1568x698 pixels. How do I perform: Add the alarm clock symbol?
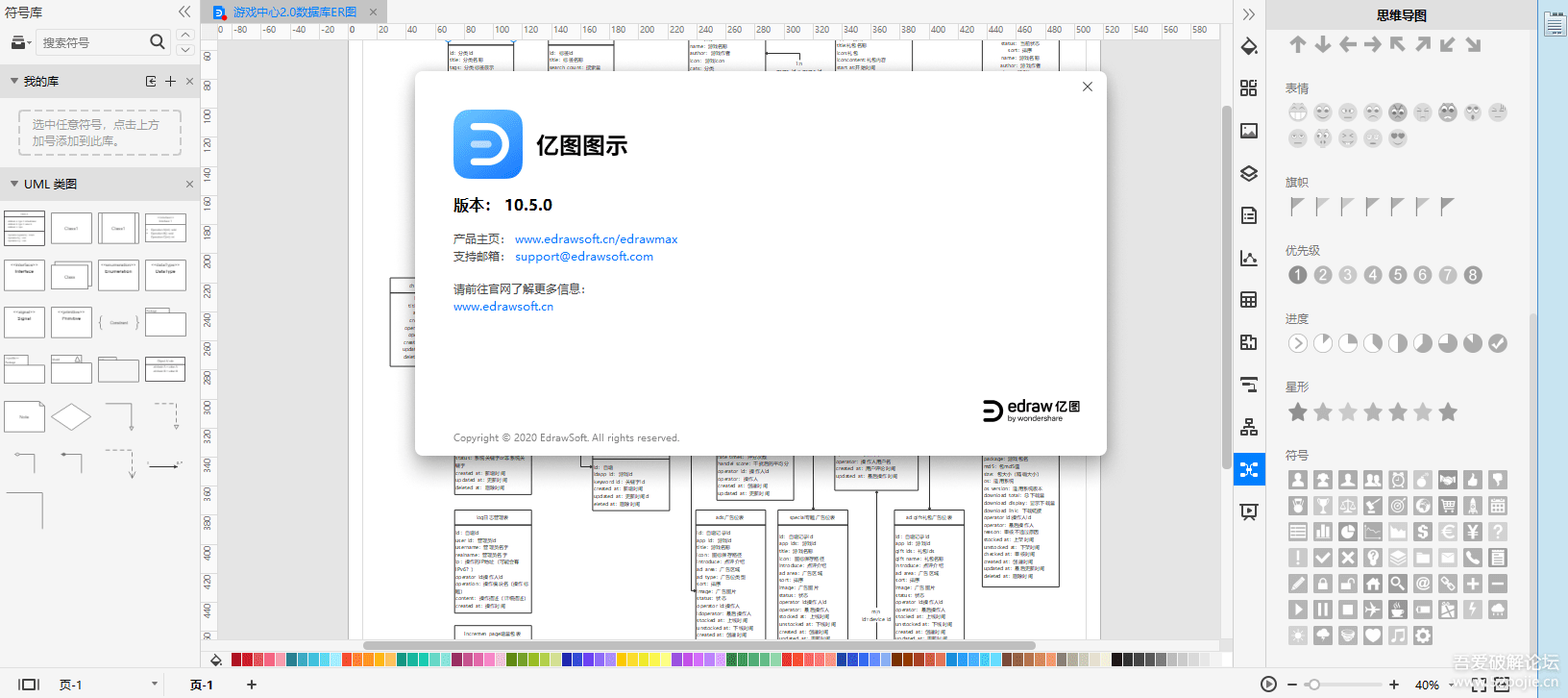click(1398, 480)
